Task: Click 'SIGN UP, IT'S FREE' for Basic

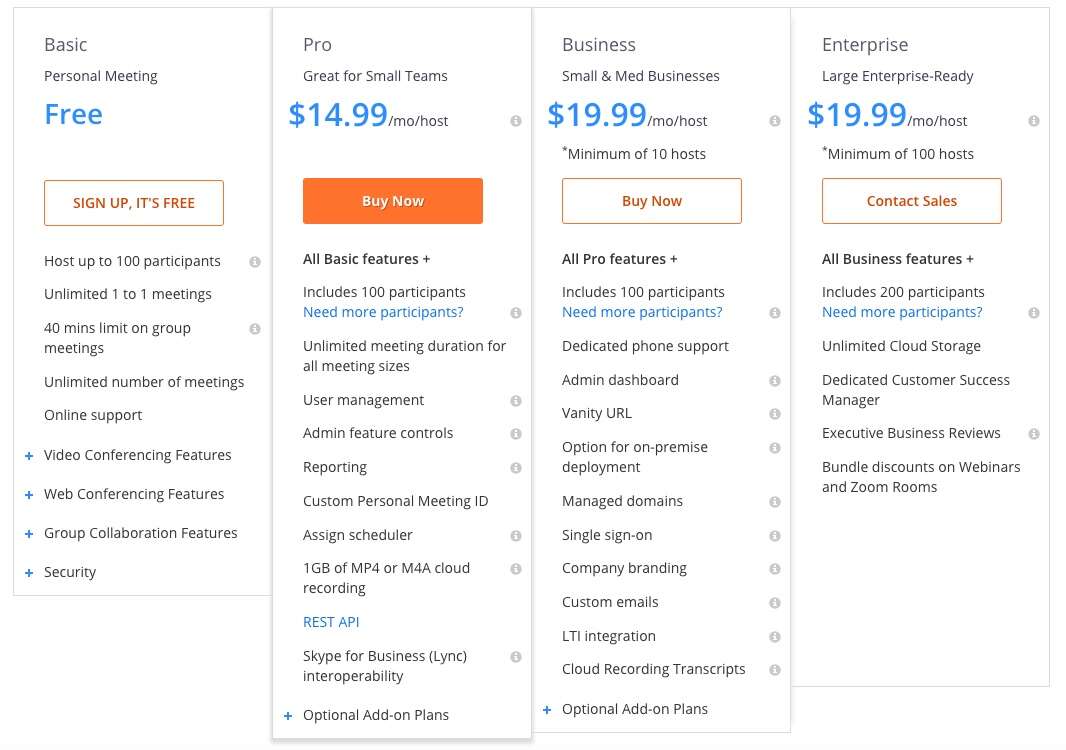Action: pos(133,202)
